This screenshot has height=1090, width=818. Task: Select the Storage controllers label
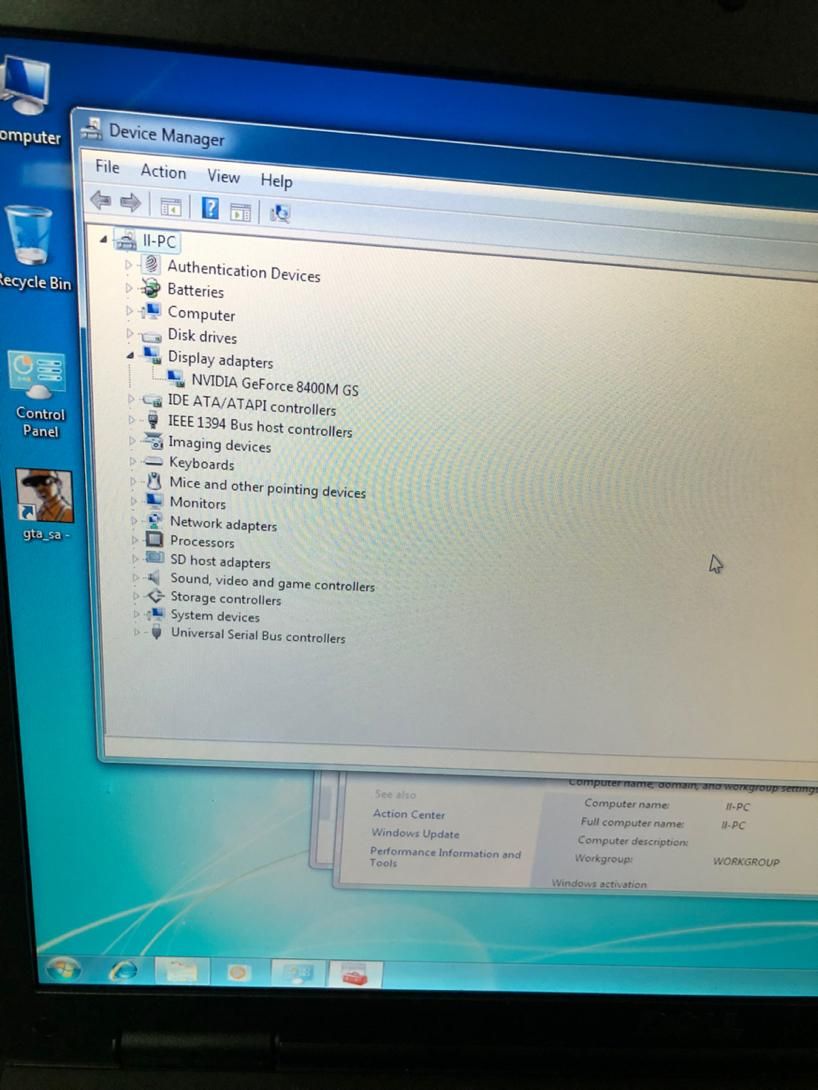coord(226,598)
